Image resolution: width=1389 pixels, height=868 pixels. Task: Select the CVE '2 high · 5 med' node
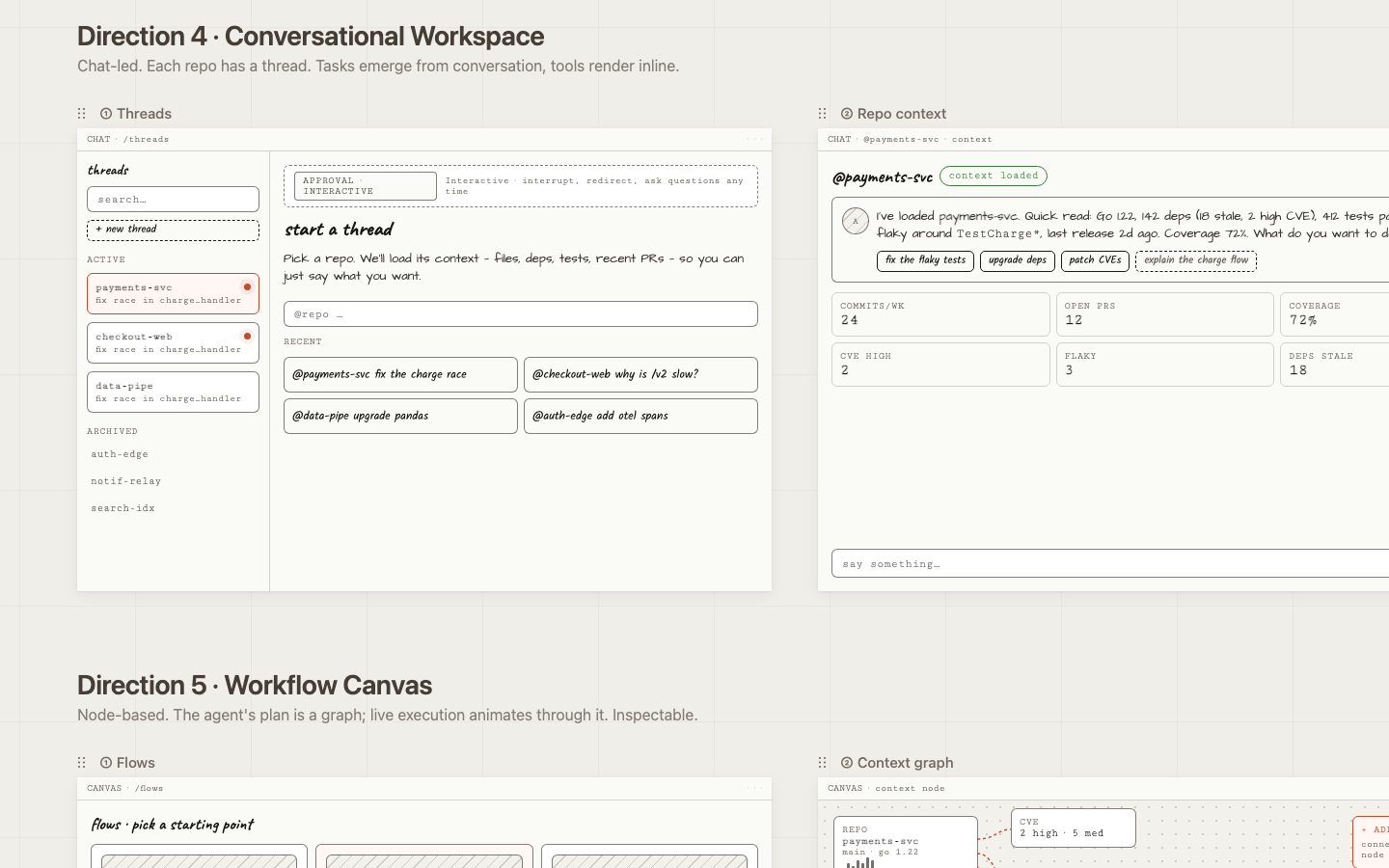(x=1074, y=827)
